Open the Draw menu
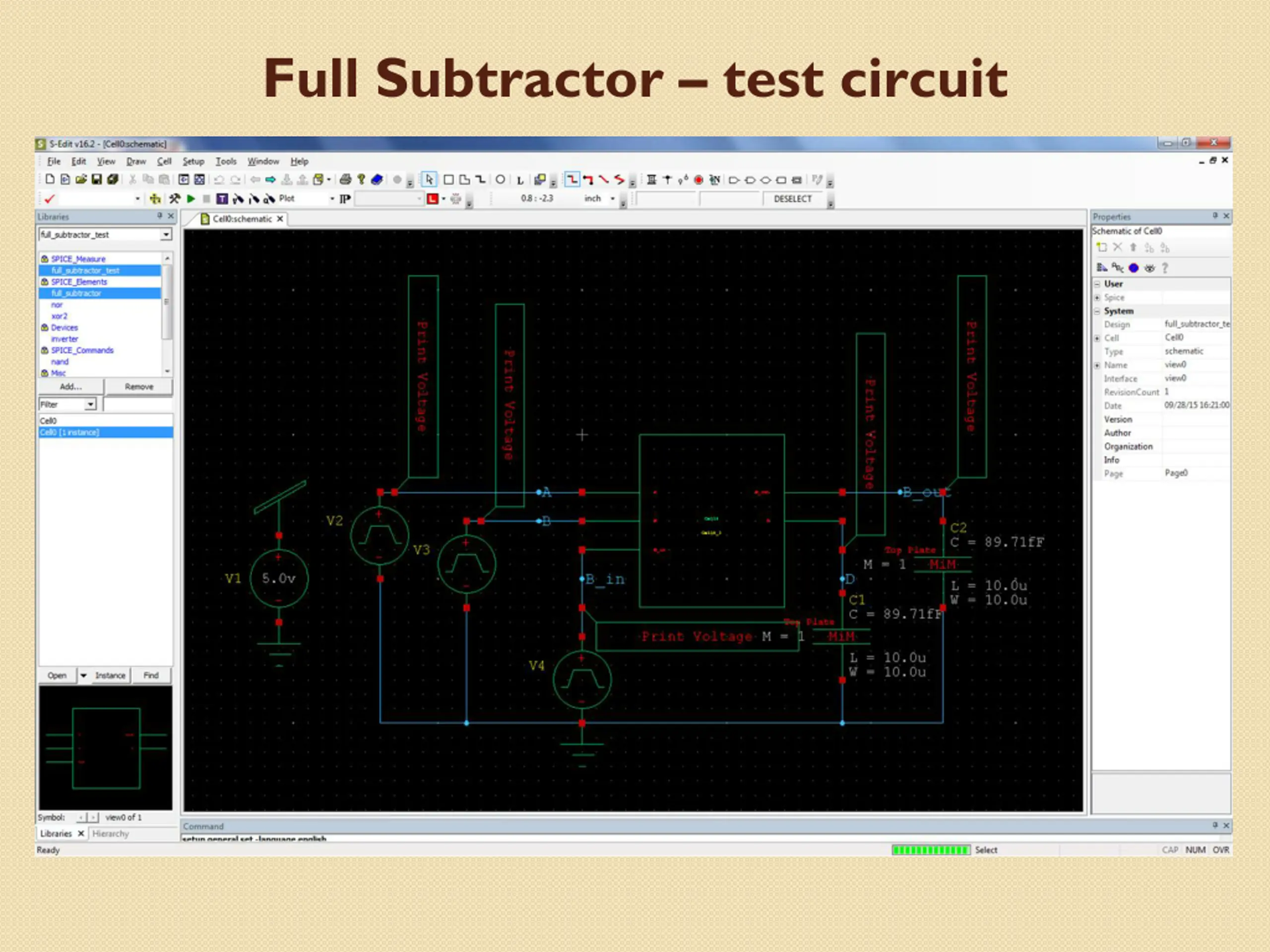 pyautogui.click(x=136, y=161)
